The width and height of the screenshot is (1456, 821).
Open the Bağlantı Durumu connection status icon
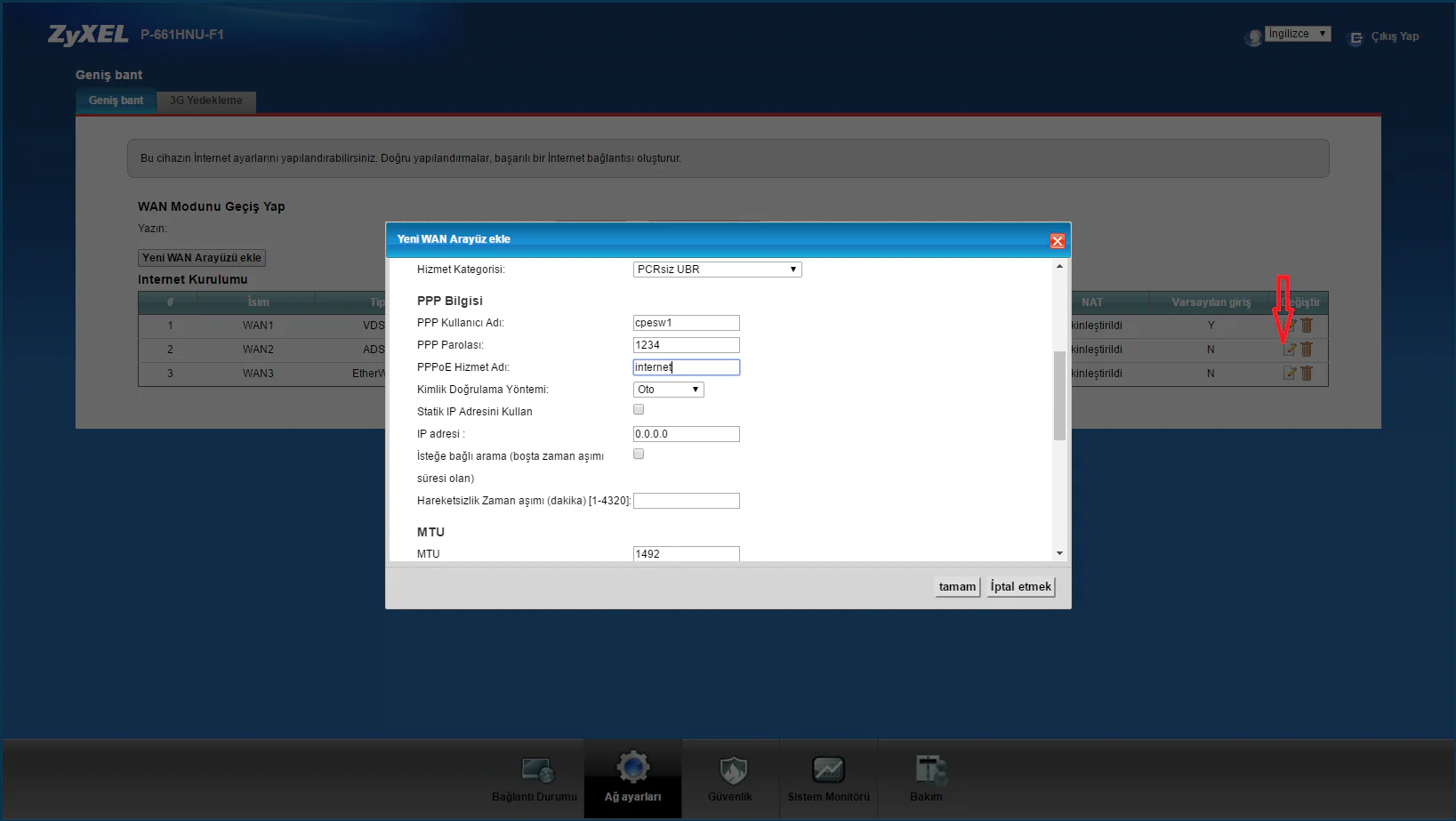536,770
